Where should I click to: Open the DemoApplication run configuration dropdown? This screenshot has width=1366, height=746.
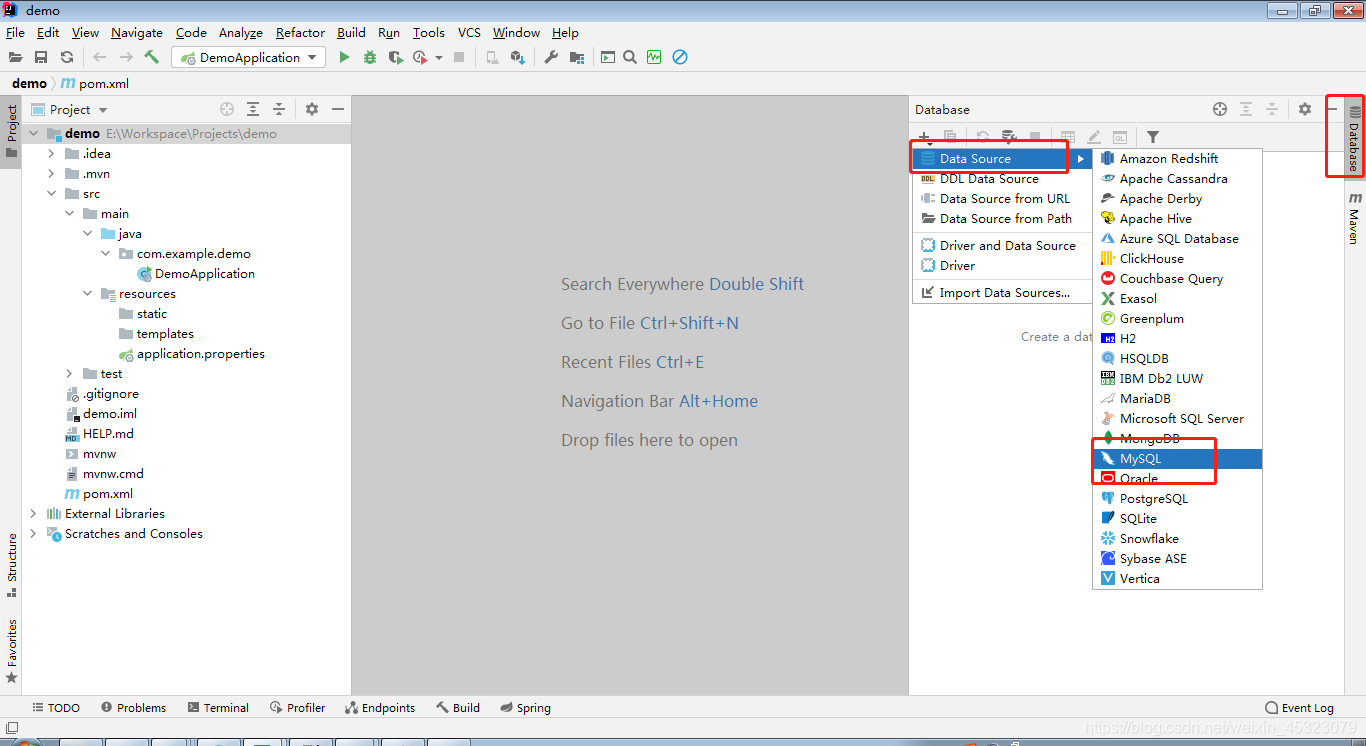tap(249, 57)
